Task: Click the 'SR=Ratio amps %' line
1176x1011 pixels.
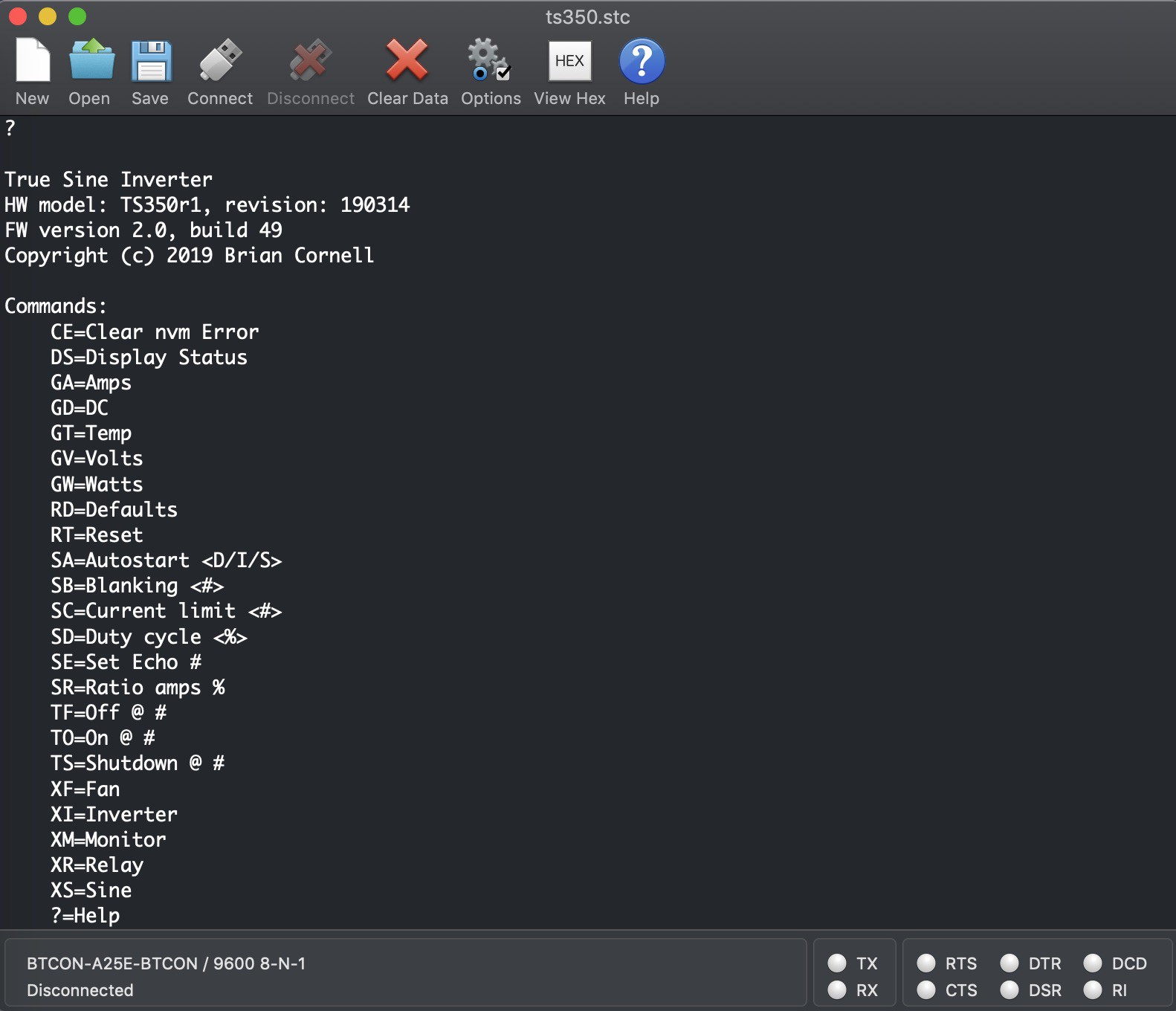Action: click(138, 688)
